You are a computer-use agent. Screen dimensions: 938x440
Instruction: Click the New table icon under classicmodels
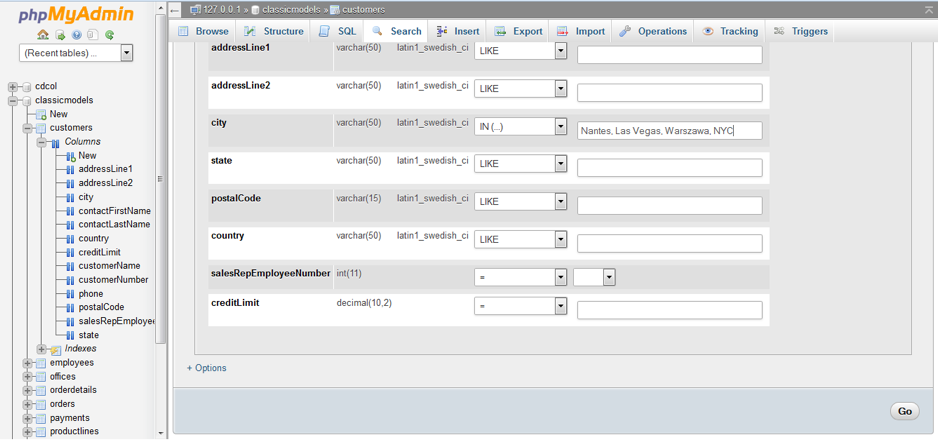tap(42, 114)
